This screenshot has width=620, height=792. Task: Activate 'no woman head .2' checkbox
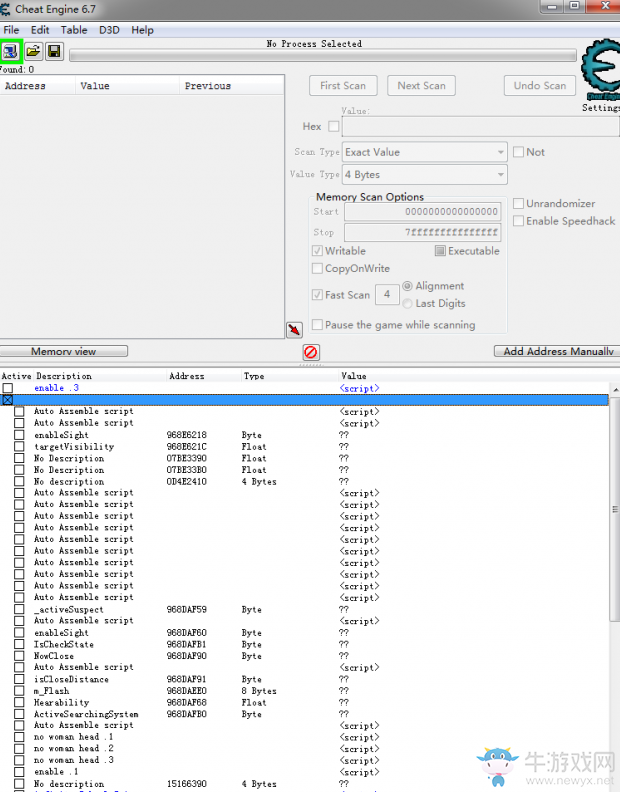[x=19, y=749]
